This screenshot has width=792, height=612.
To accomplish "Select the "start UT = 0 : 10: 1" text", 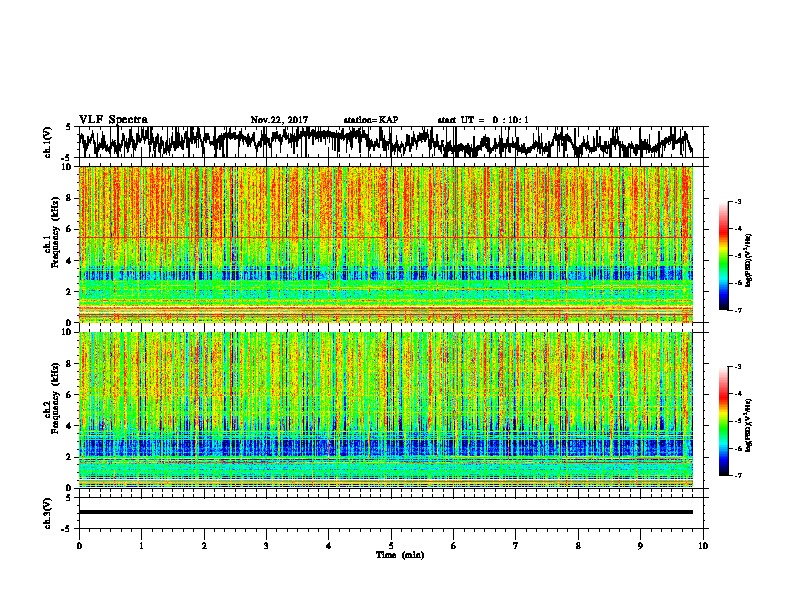I will (x=483, y=120).
